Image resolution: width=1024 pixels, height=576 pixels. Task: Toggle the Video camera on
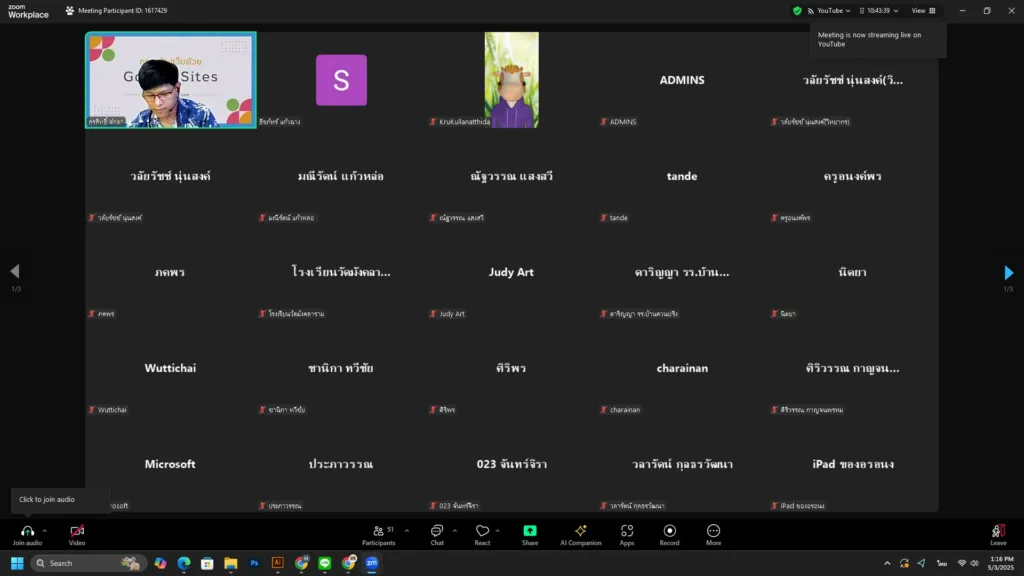(77, 533)
